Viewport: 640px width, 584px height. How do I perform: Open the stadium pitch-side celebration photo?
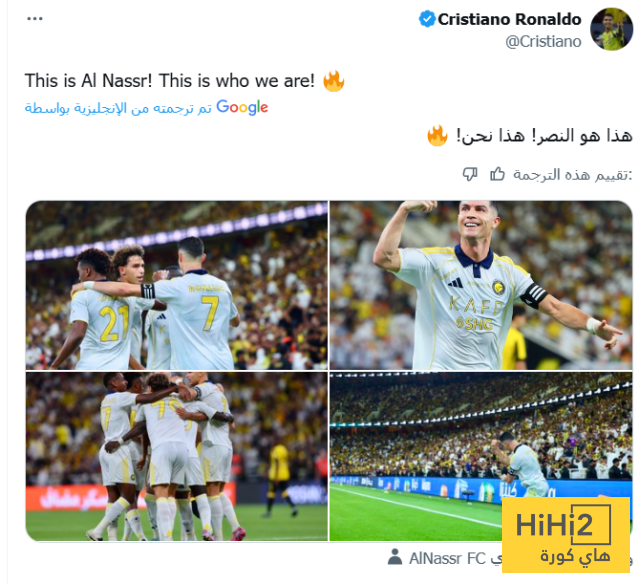pos(481,456)
